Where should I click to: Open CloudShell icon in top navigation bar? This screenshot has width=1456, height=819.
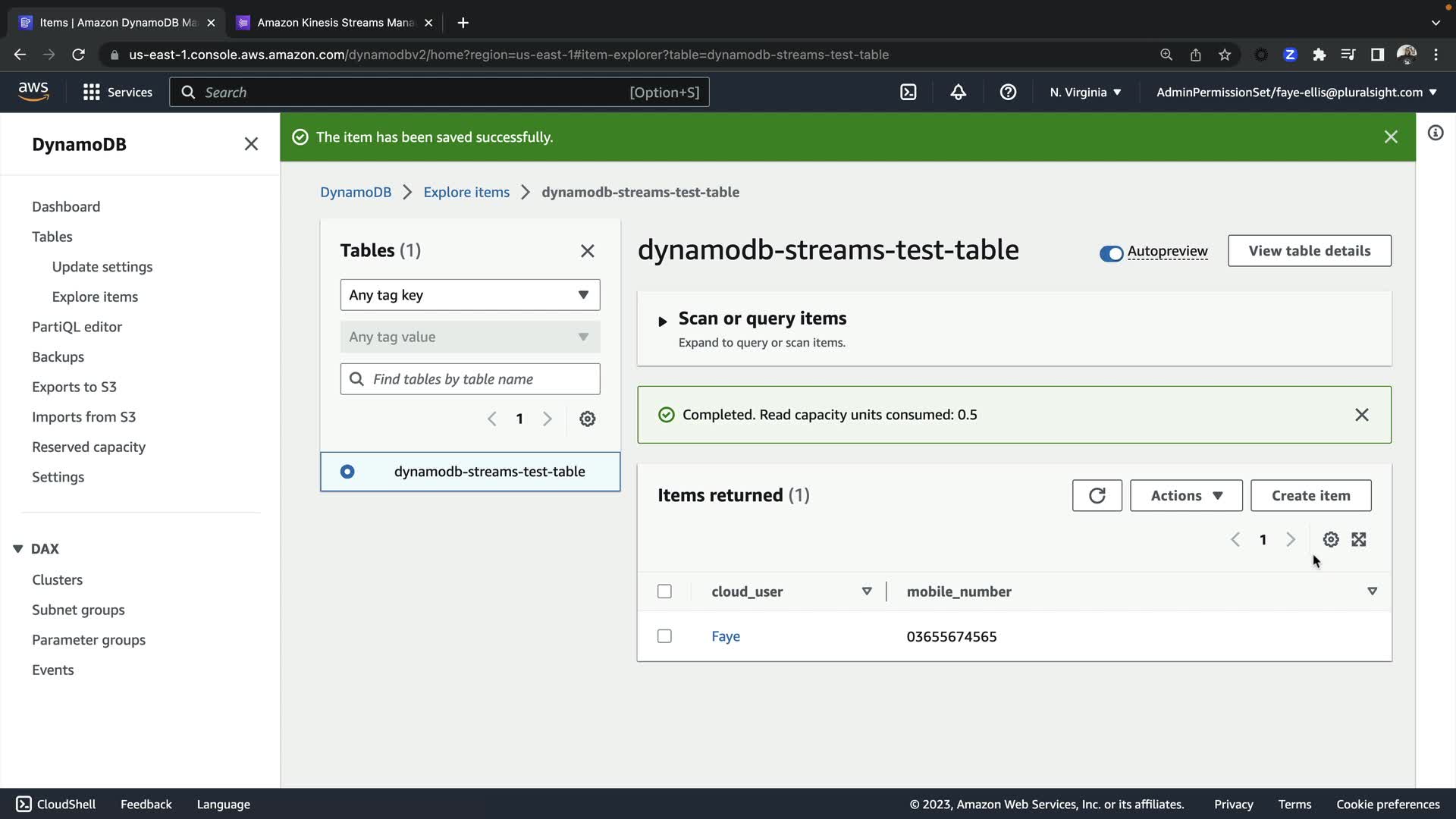908,93
